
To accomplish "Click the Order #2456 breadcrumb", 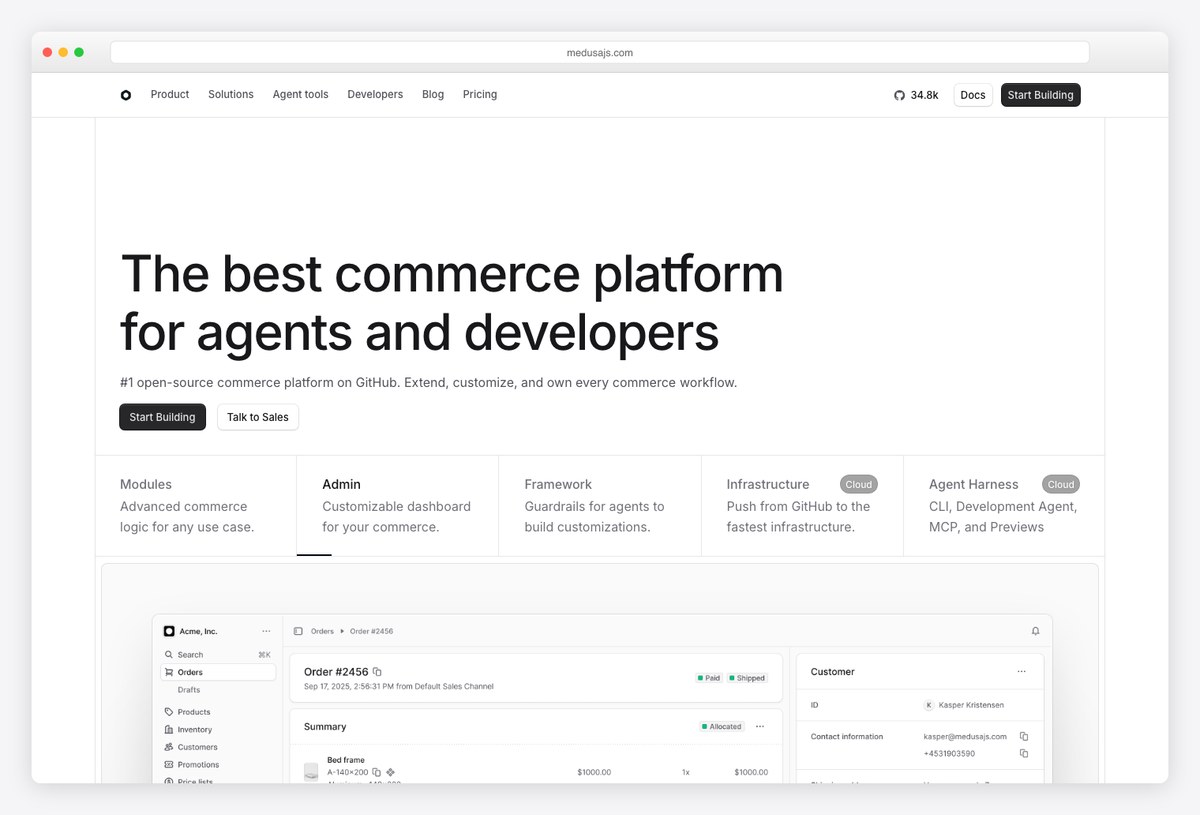I will coord(371,631).
